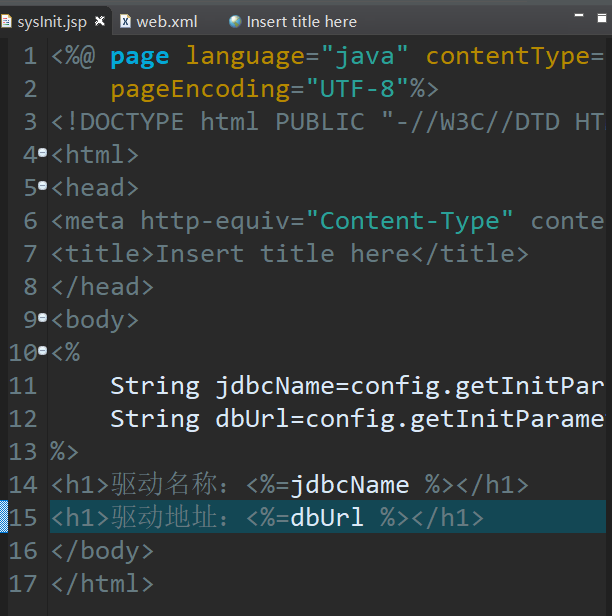Image resolution: width=612 pixels, height=616 pixels.
Task: Open the web.xml editor tab
Action: pos(159,22)
